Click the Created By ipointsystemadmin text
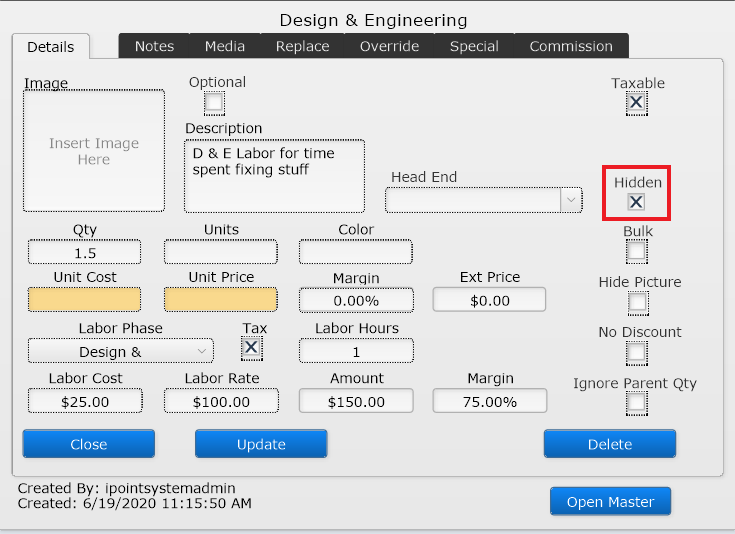 coord(127,488)
